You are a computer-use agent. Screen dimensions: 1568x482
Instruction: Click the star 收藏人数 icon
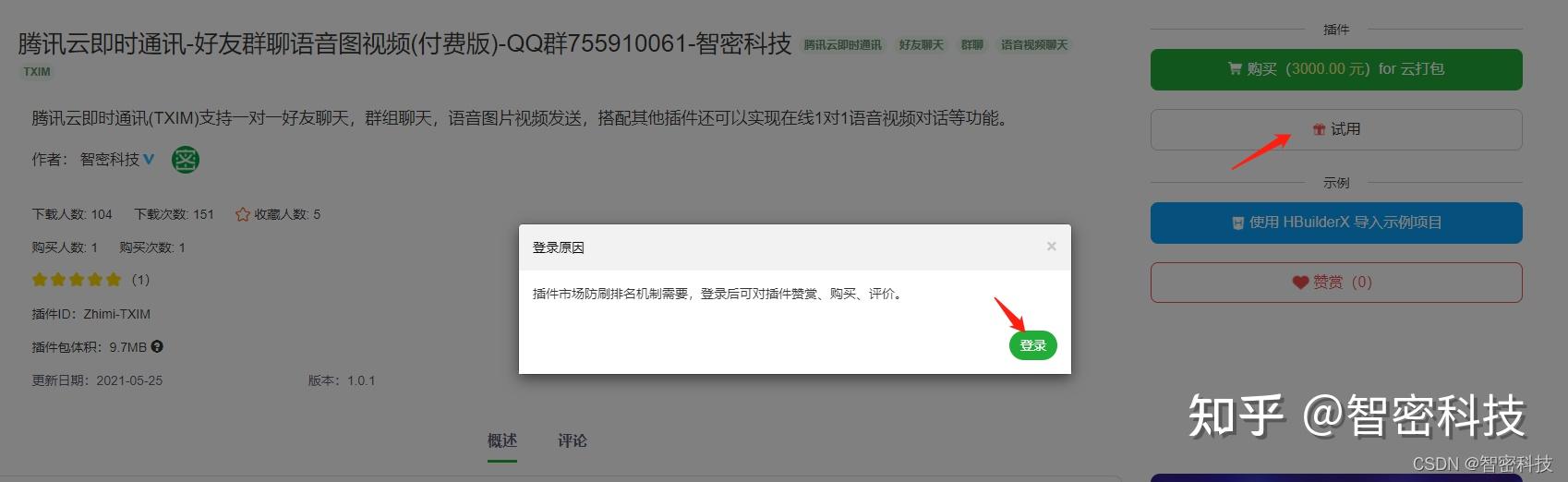point(243,214)
